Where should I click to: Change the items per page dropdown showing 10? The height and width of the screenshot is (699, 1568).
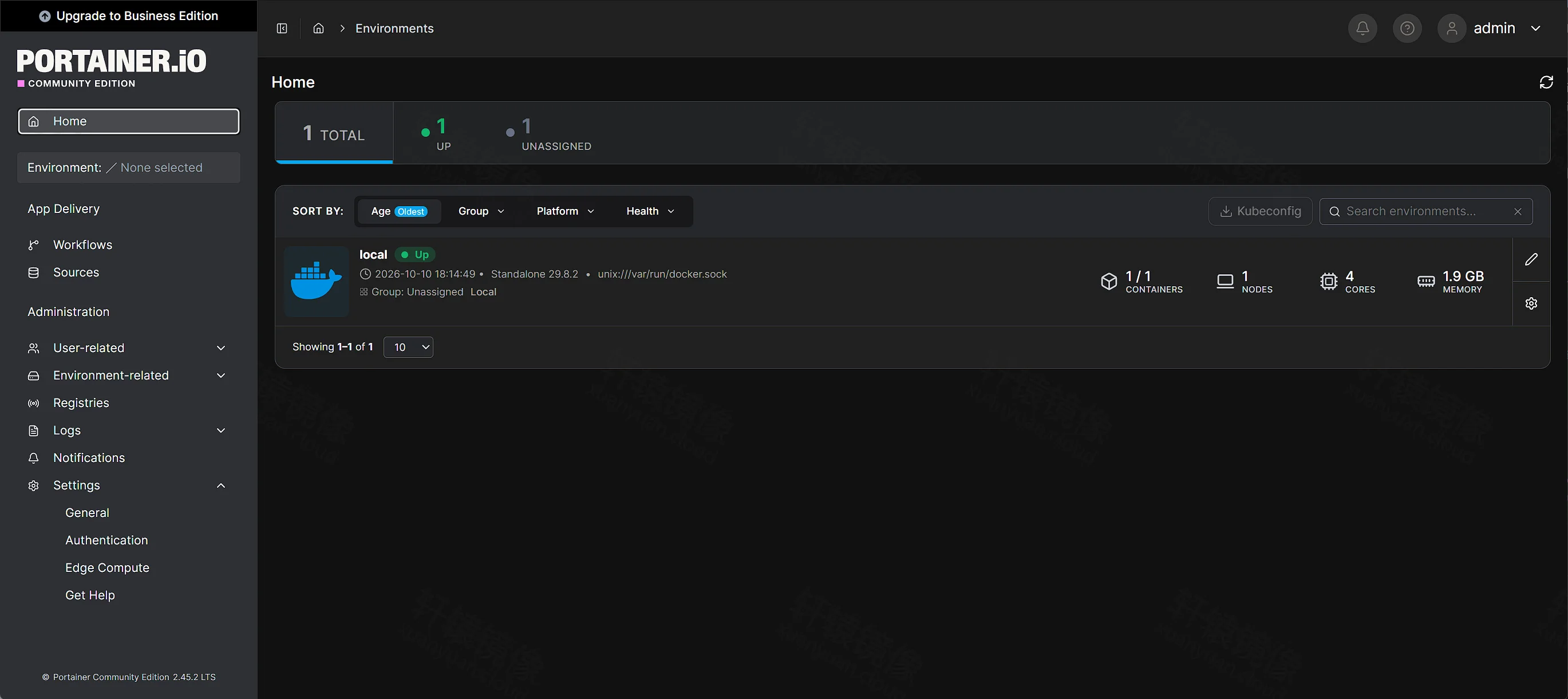coord(408,347)
